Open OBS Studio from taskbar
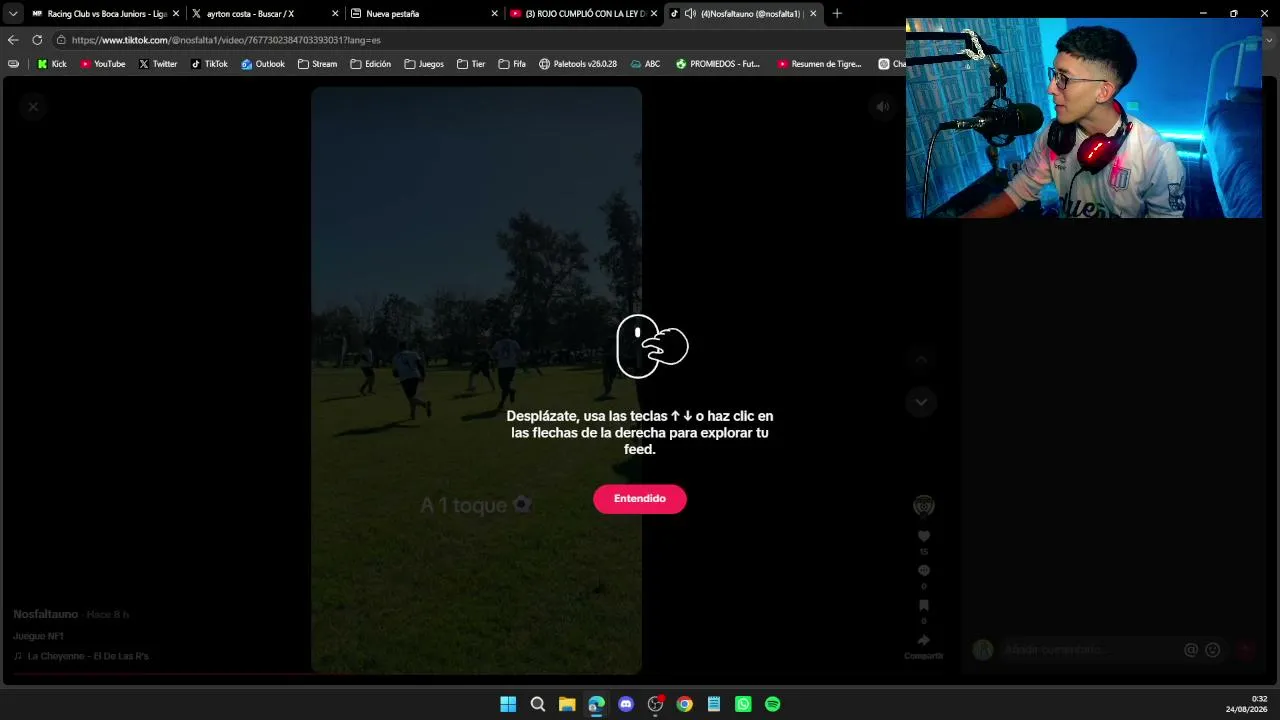 (656, 704)
